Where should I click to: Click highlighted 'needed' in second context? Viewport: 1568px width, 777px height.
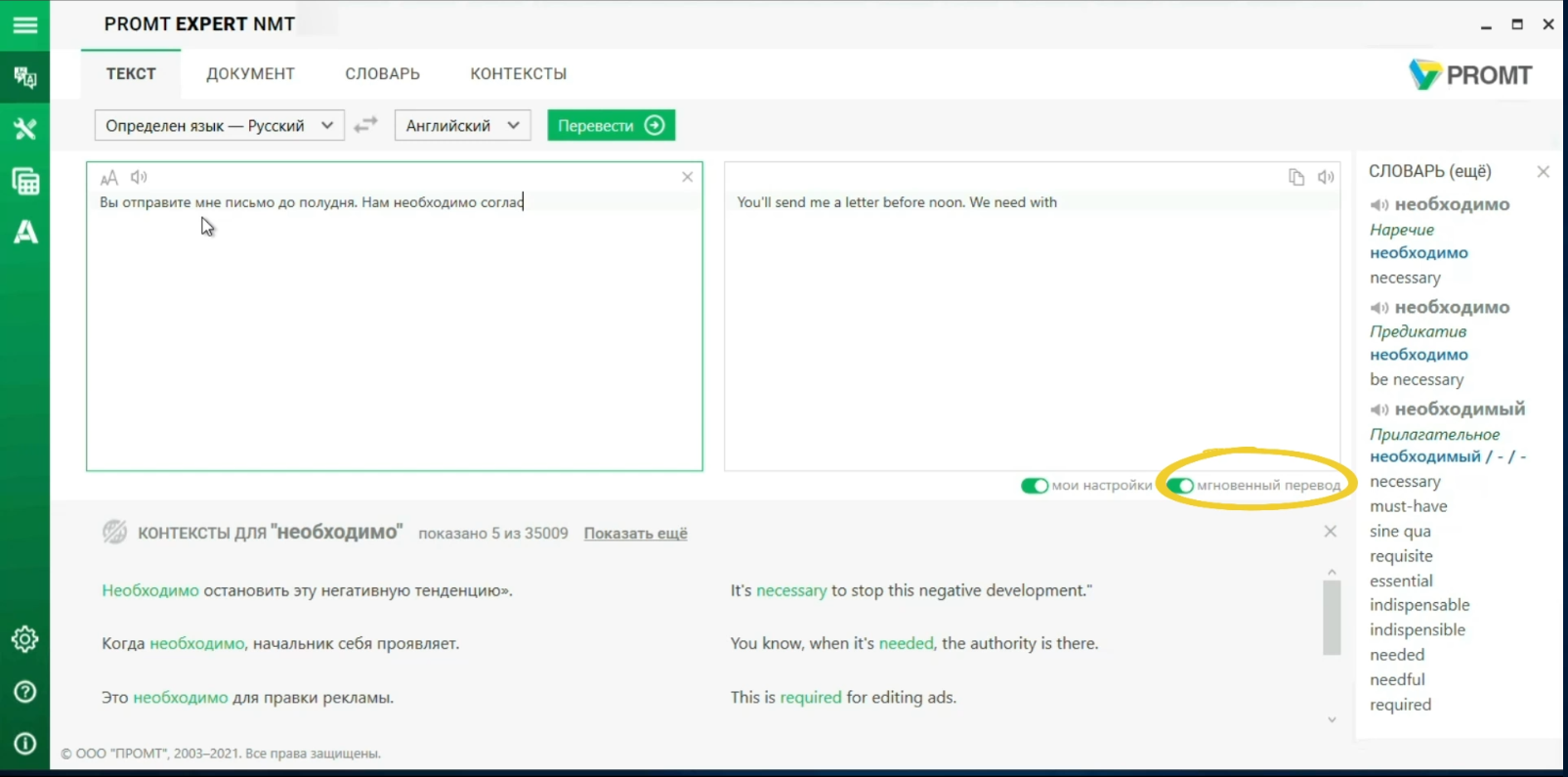coord(906,643)
